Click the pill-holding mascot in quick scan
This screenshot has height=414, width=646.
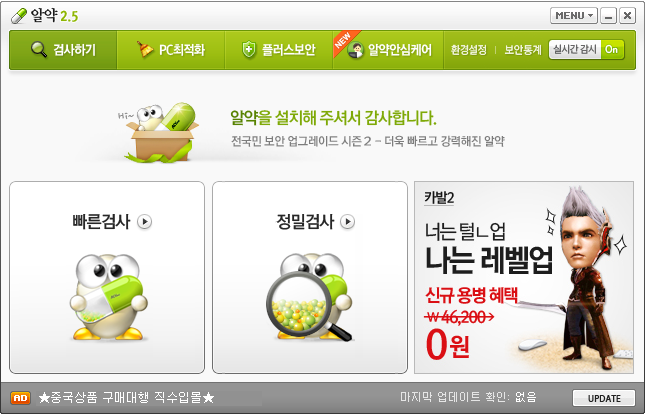point(108,297)
